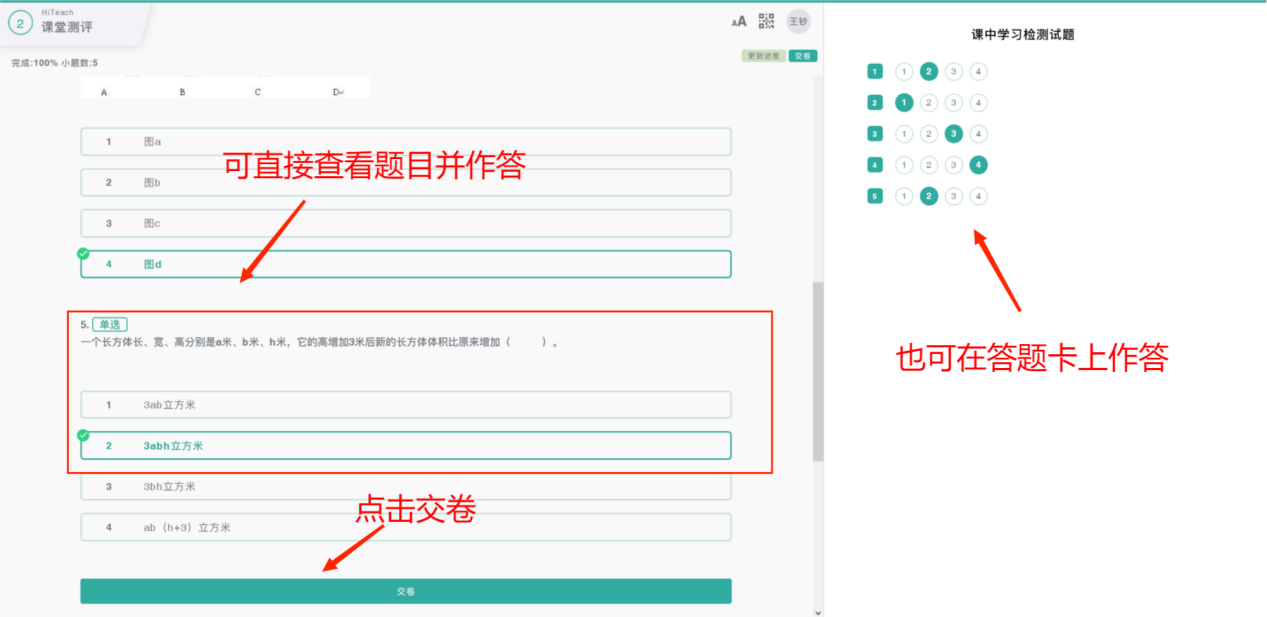
Task: Click the circled 2 HiTeach logo icon
Action: point(20,22)
